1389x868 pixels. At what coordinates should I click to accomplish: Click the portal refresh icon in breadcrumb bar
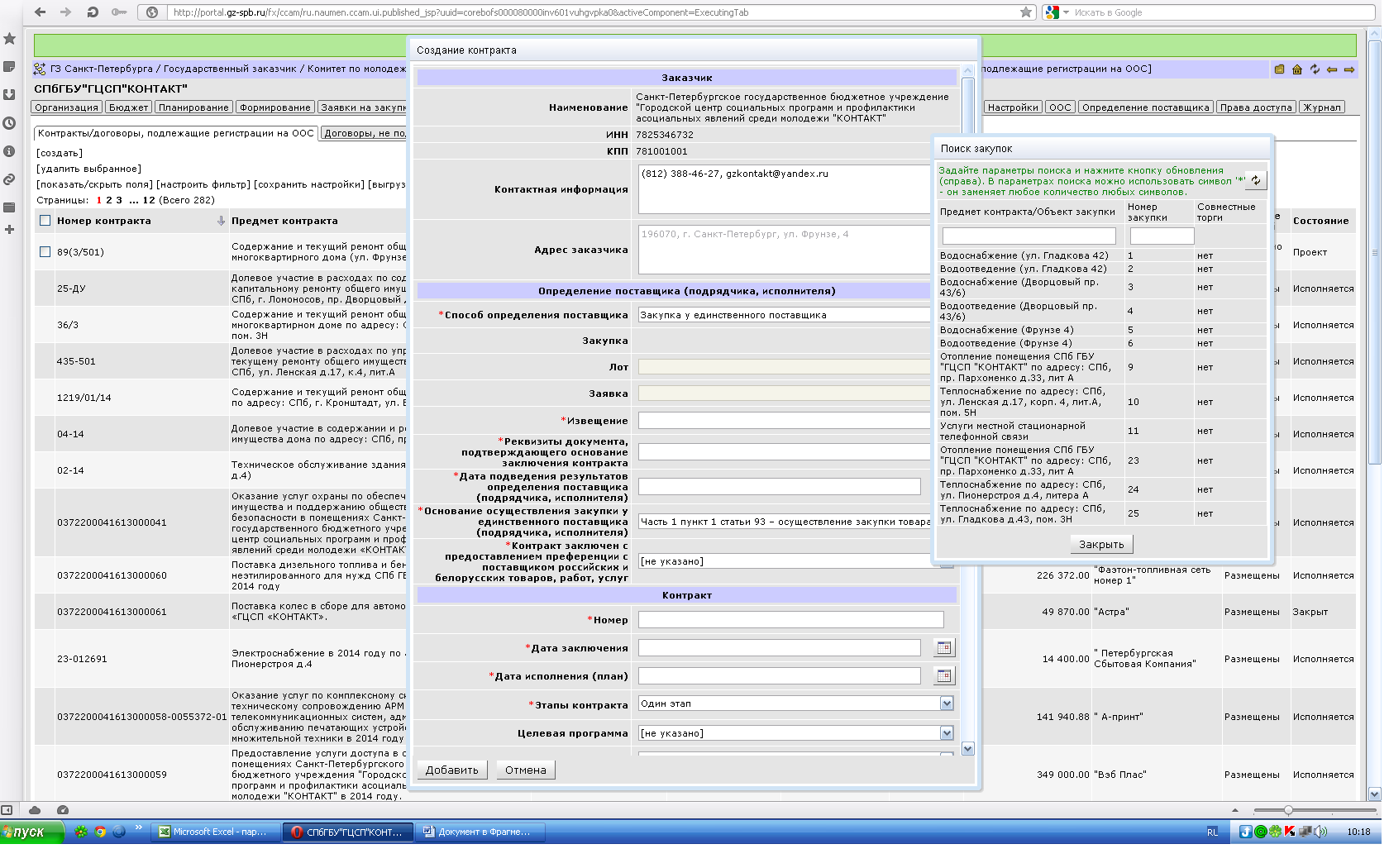pos(1315,69)
